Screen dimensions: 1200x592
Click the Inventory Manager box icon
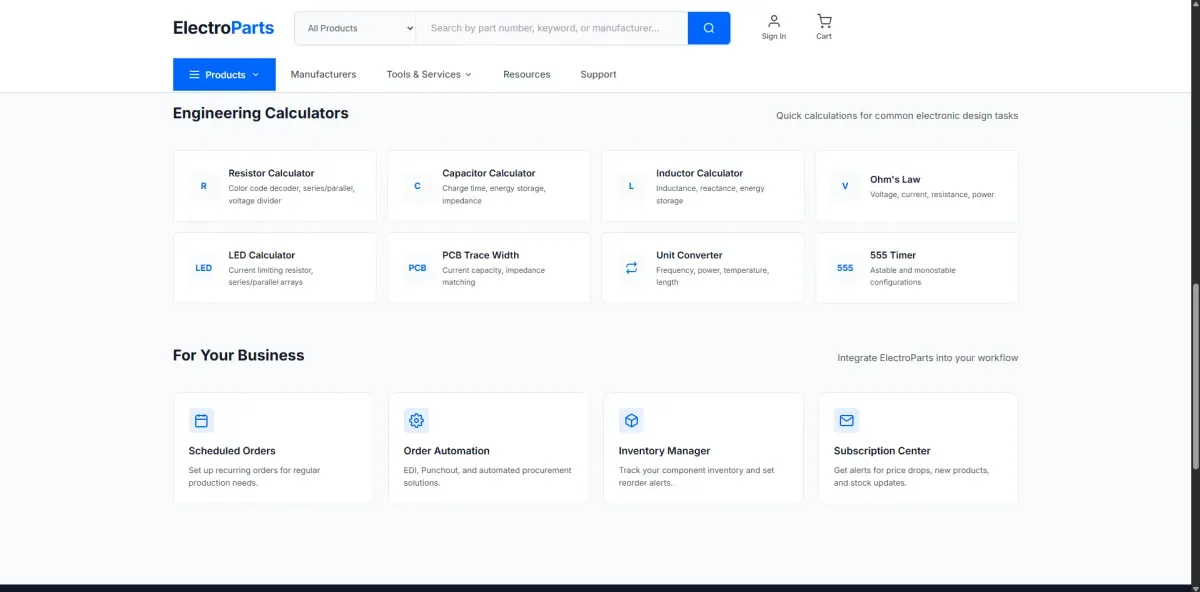(x=631, y=421)
